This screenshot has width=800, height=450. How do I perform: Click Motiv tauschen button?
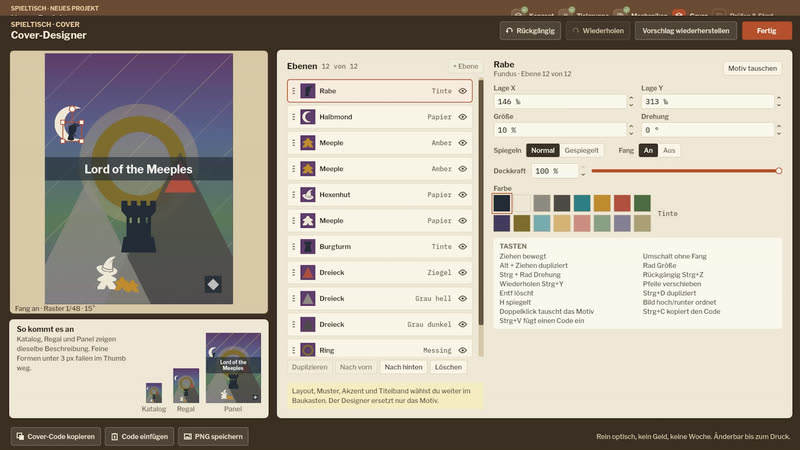pyautogui.click(x=752, y=68)
